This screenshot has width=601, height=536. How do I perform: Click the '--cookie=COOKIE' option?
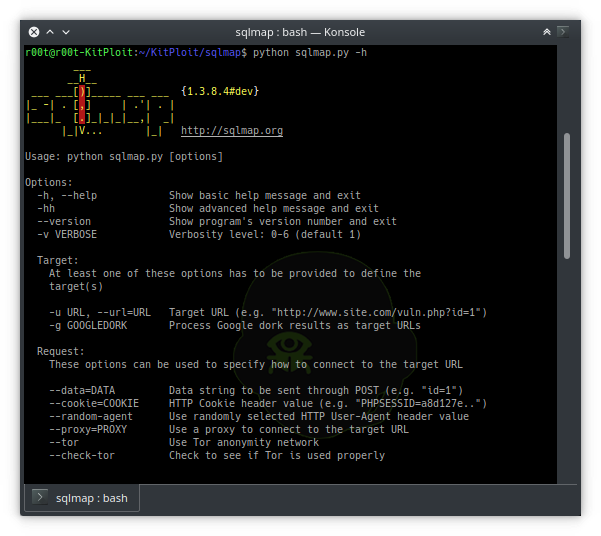[94, 403]
